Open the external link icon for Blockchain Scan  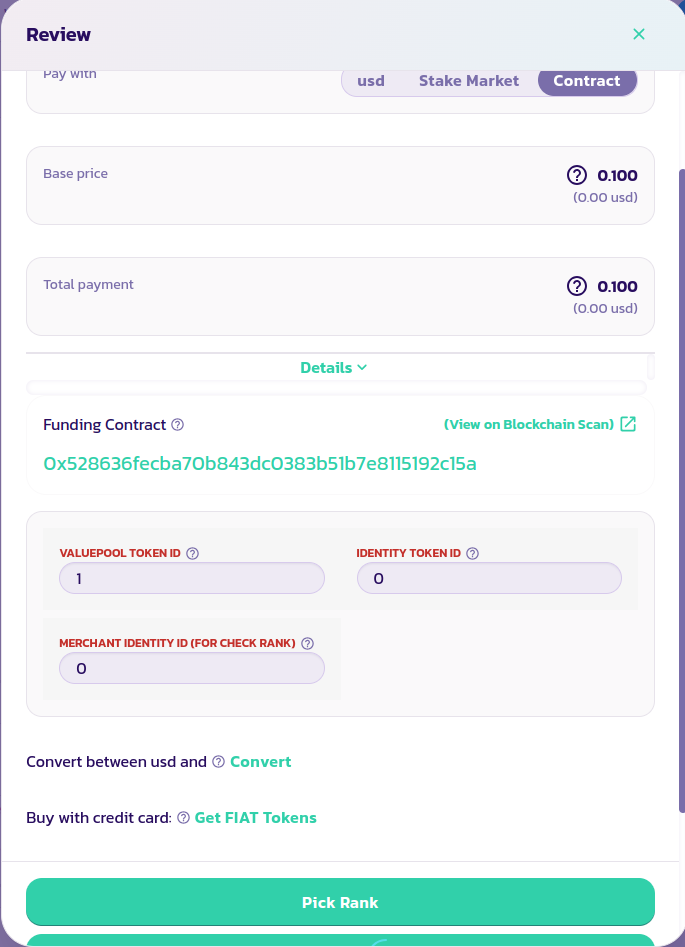pyautogui.click(x=628, y=424)
